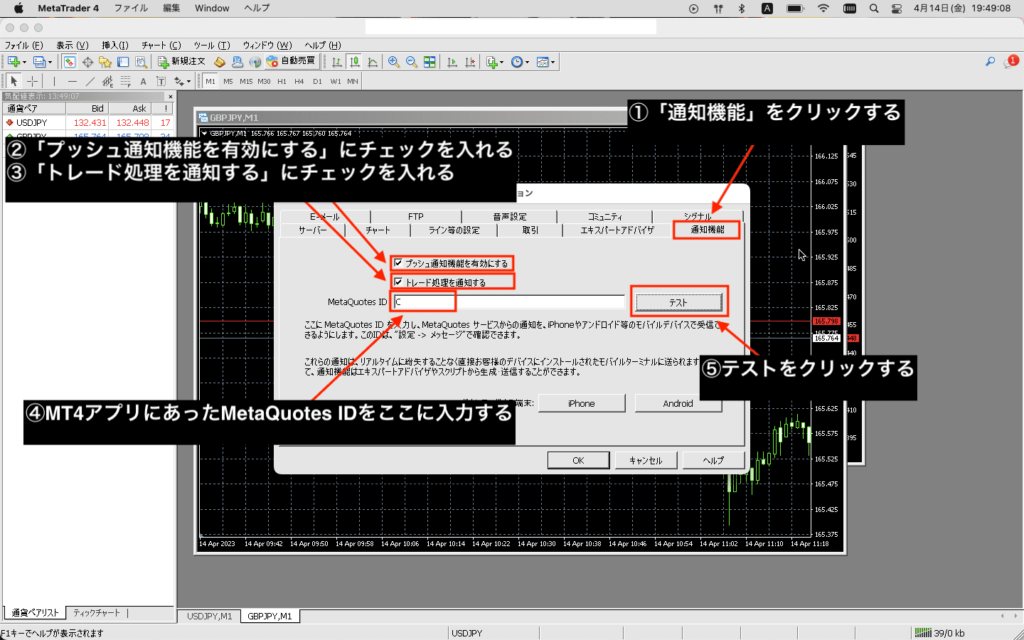Switch to USDJPY,M1 chart tab
Viewport: 1024px width, 640px height.
pyautogui.click(x=209, y=616)
